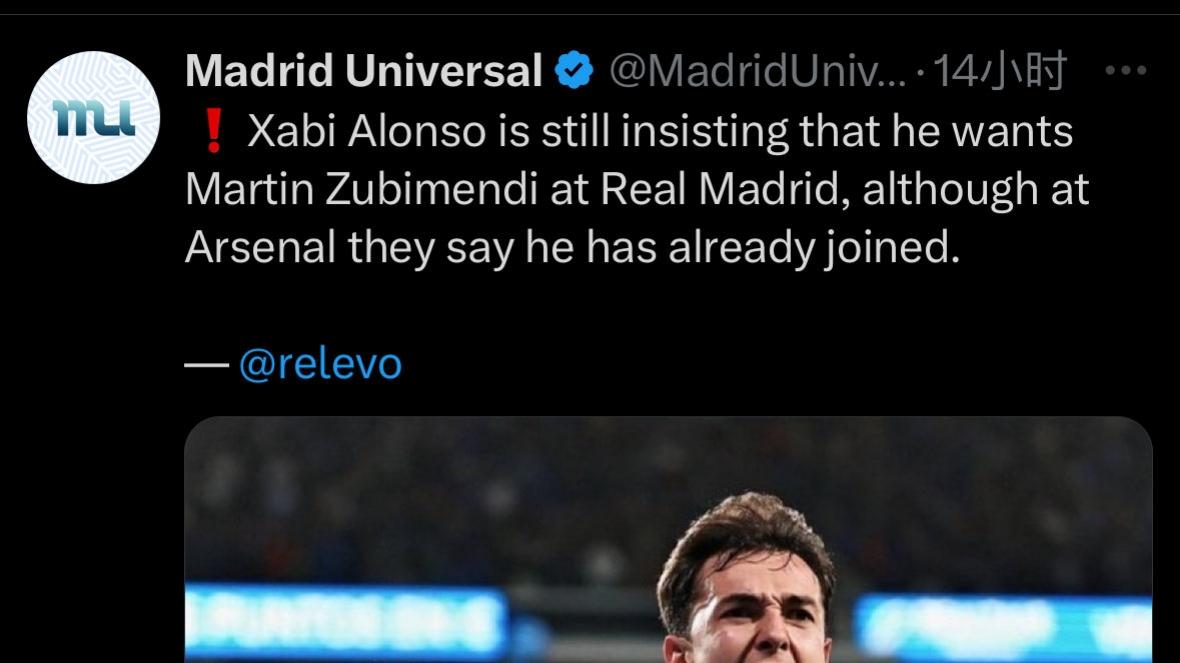Click the mu logo text inside avatar
Viewport: 1180px width, 663px height.
click(94, 119)
